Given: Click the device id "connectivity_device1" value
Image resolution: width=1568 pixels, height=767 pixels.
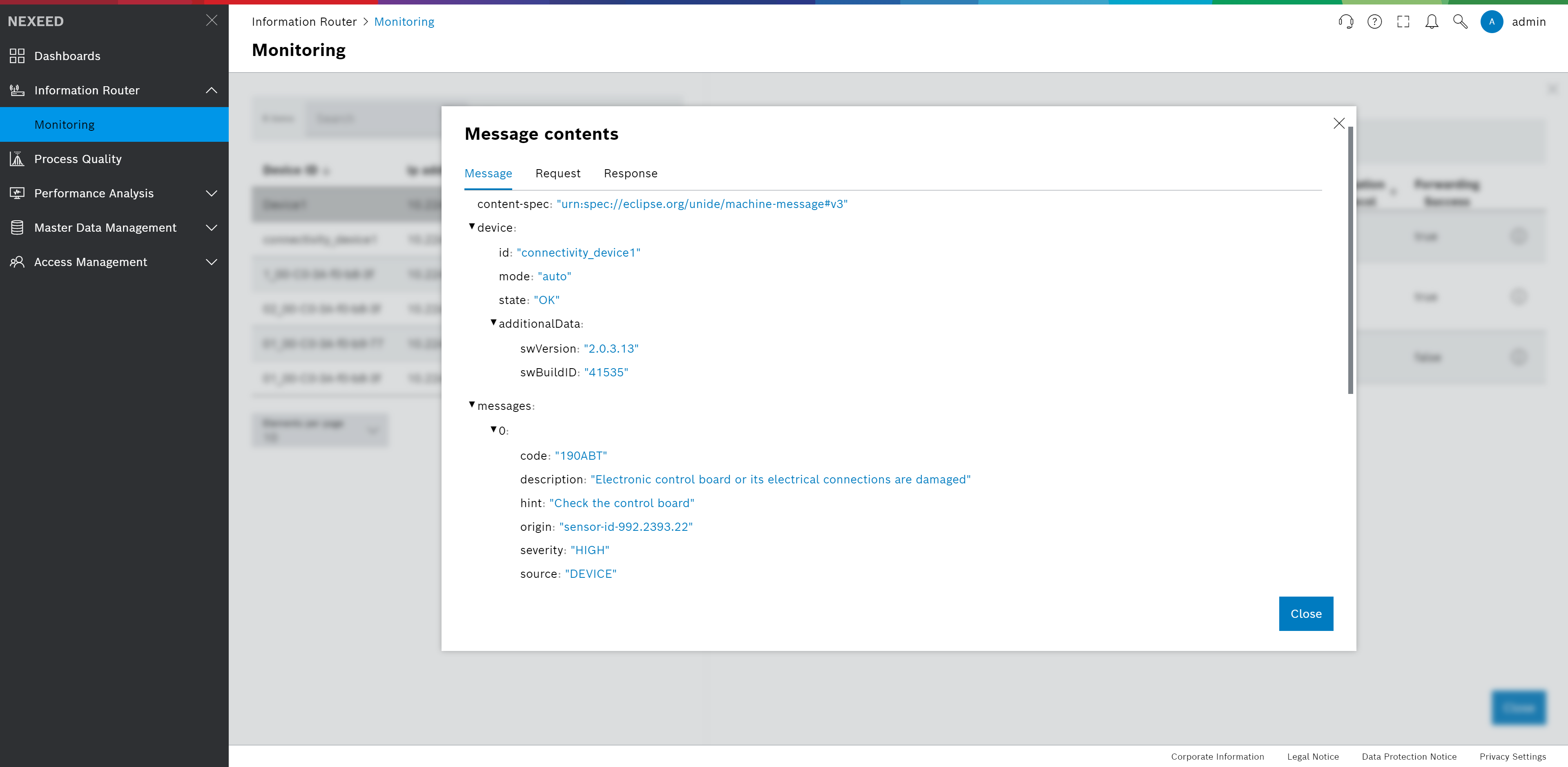Looking at the screenshot, I should point(579,253).
